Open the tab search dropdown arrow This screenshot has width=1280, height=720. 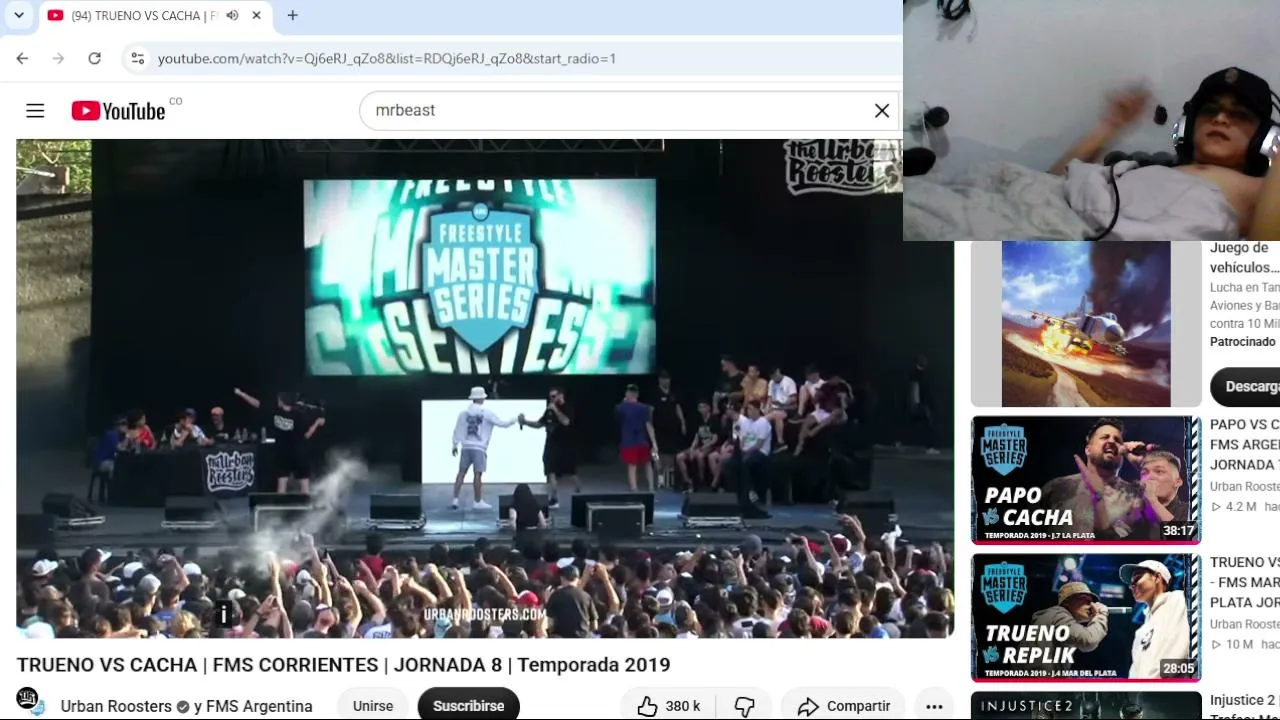click(x=18, y=15)
